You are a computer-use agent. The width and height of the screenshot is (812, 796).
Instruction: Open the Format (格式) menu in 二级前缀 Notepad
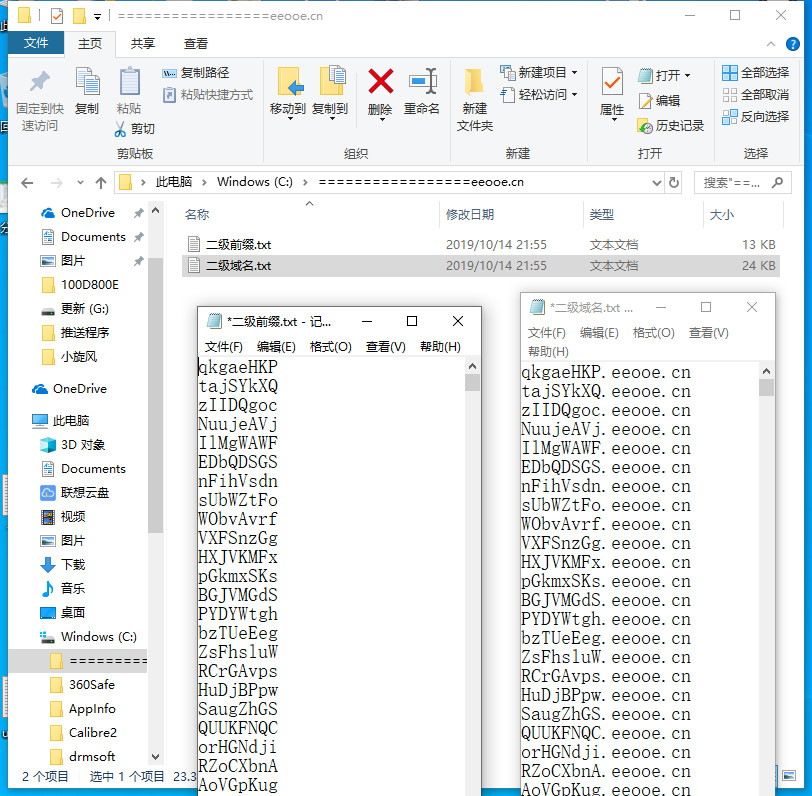330,347
